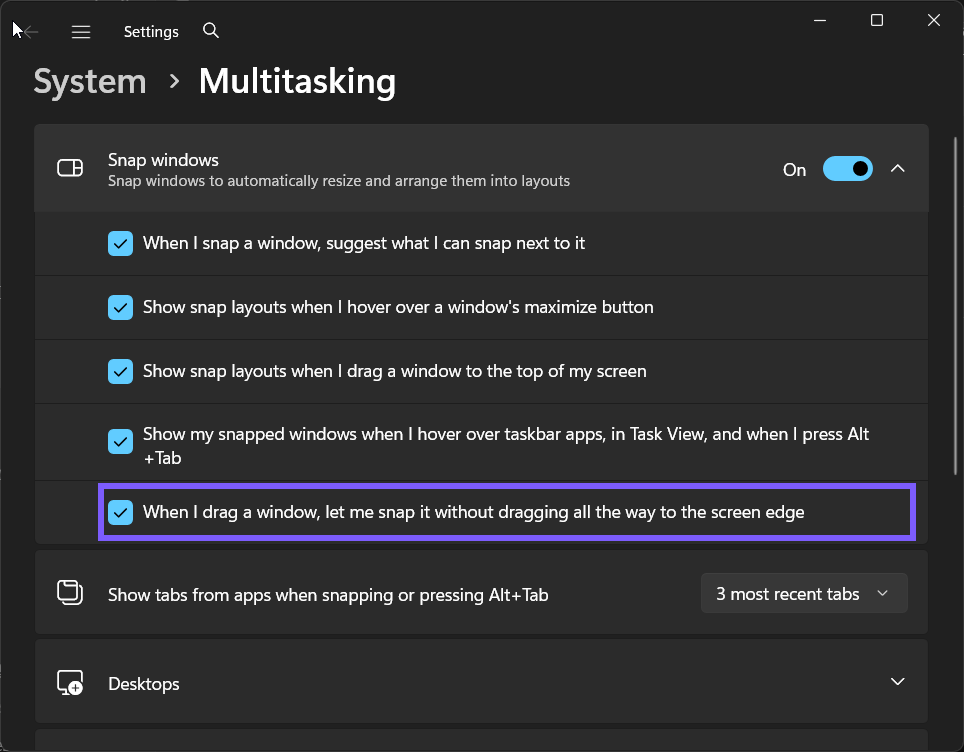This screenshot has width=964, height=752.
Task: Uncheck snap without dragging to screen edge
Action: coord(120,512)
